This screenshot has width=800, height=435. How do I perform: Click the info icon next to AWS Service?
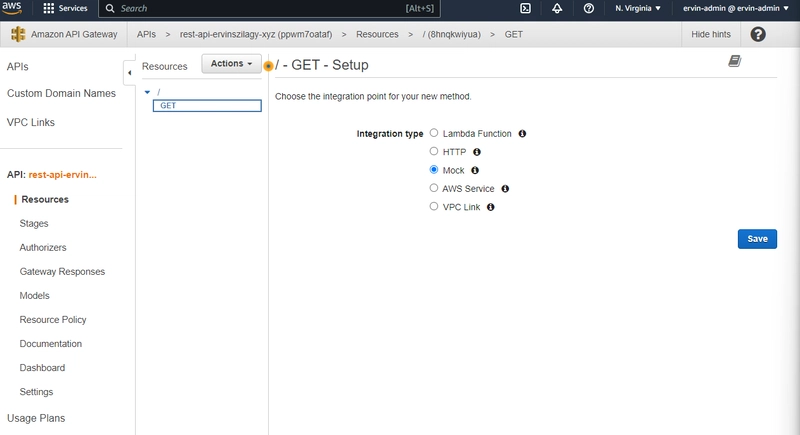pos(505,189)
